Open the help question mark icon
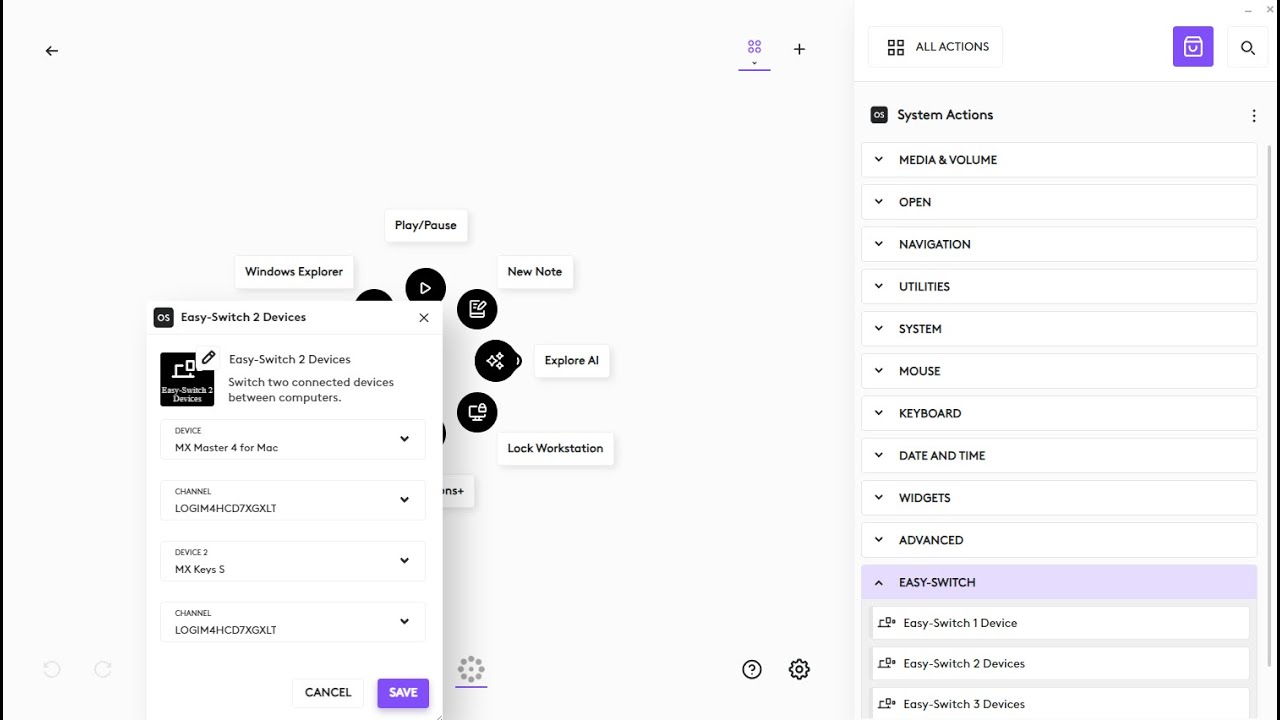 752,670
